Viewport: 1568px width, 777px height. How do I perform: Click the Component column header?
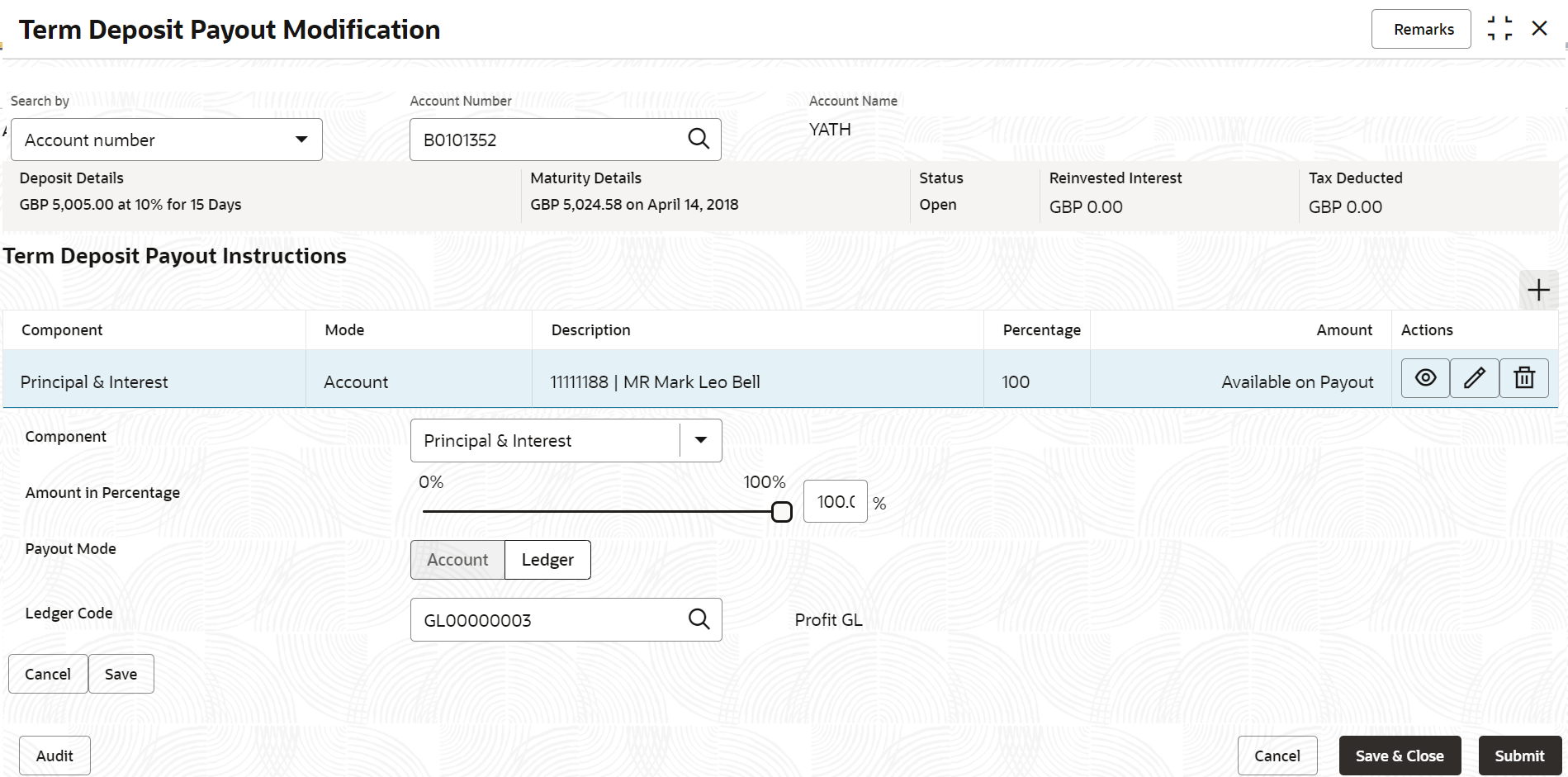pos(62,330)
